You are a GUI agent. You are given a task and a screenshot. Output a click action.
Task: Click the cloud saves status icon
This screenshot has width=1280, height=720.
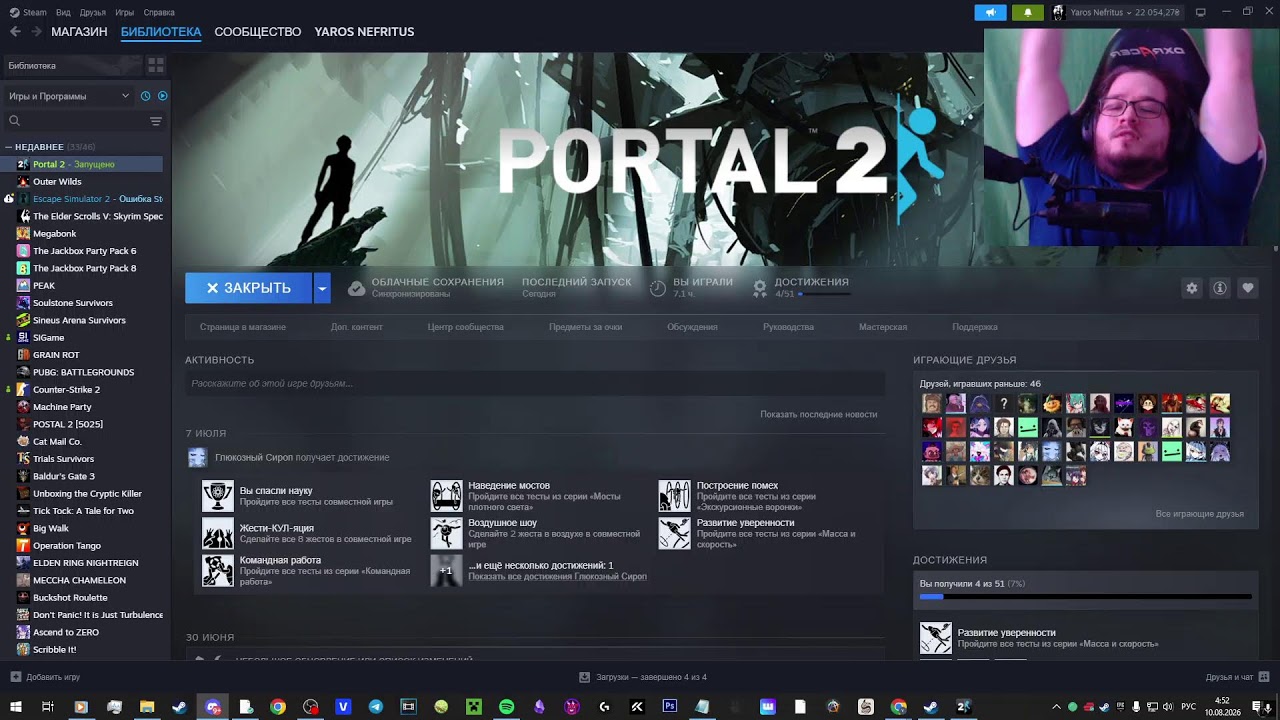[x=356, y=288]
